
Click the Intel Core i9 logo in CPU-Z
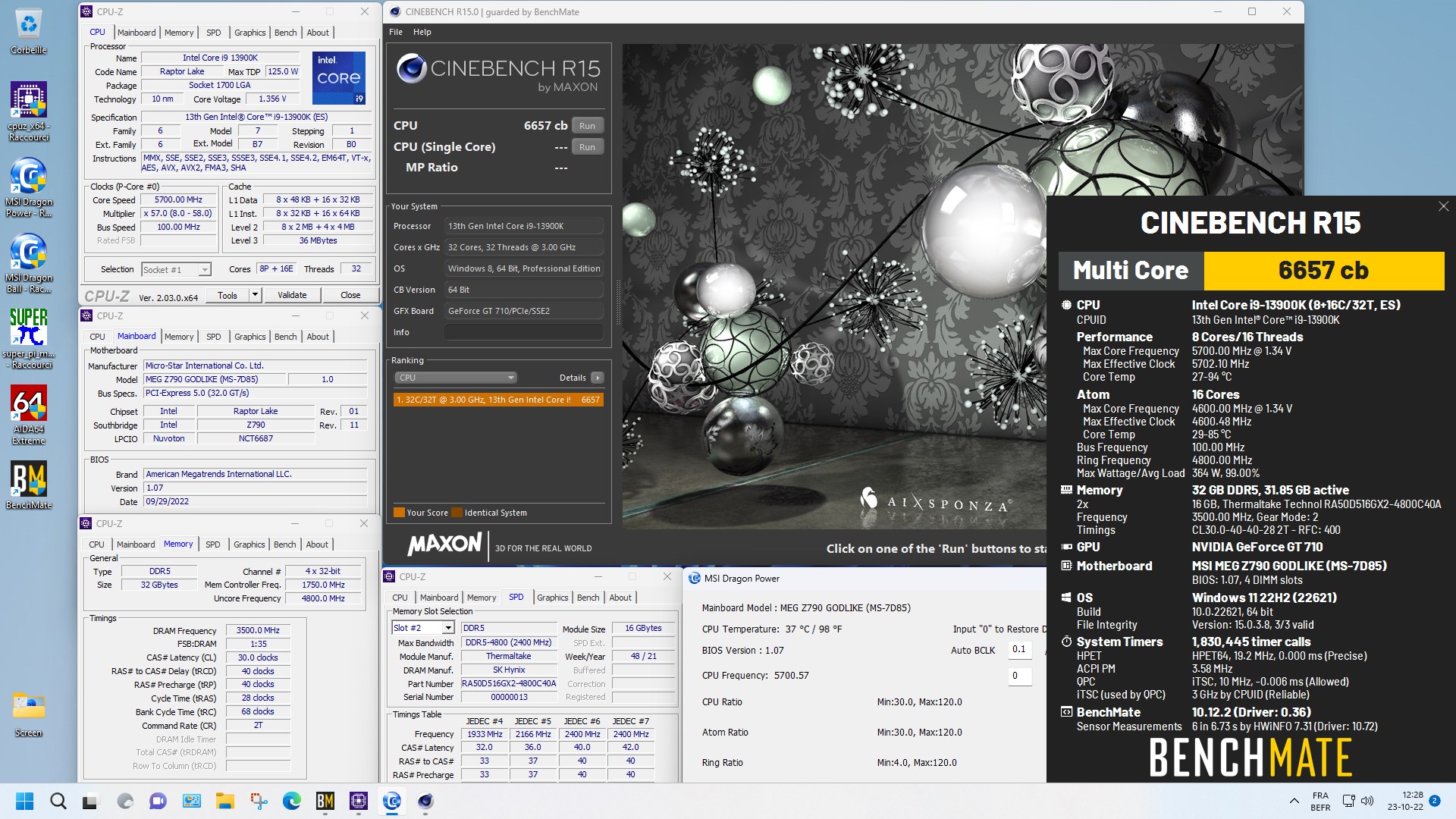339,77
